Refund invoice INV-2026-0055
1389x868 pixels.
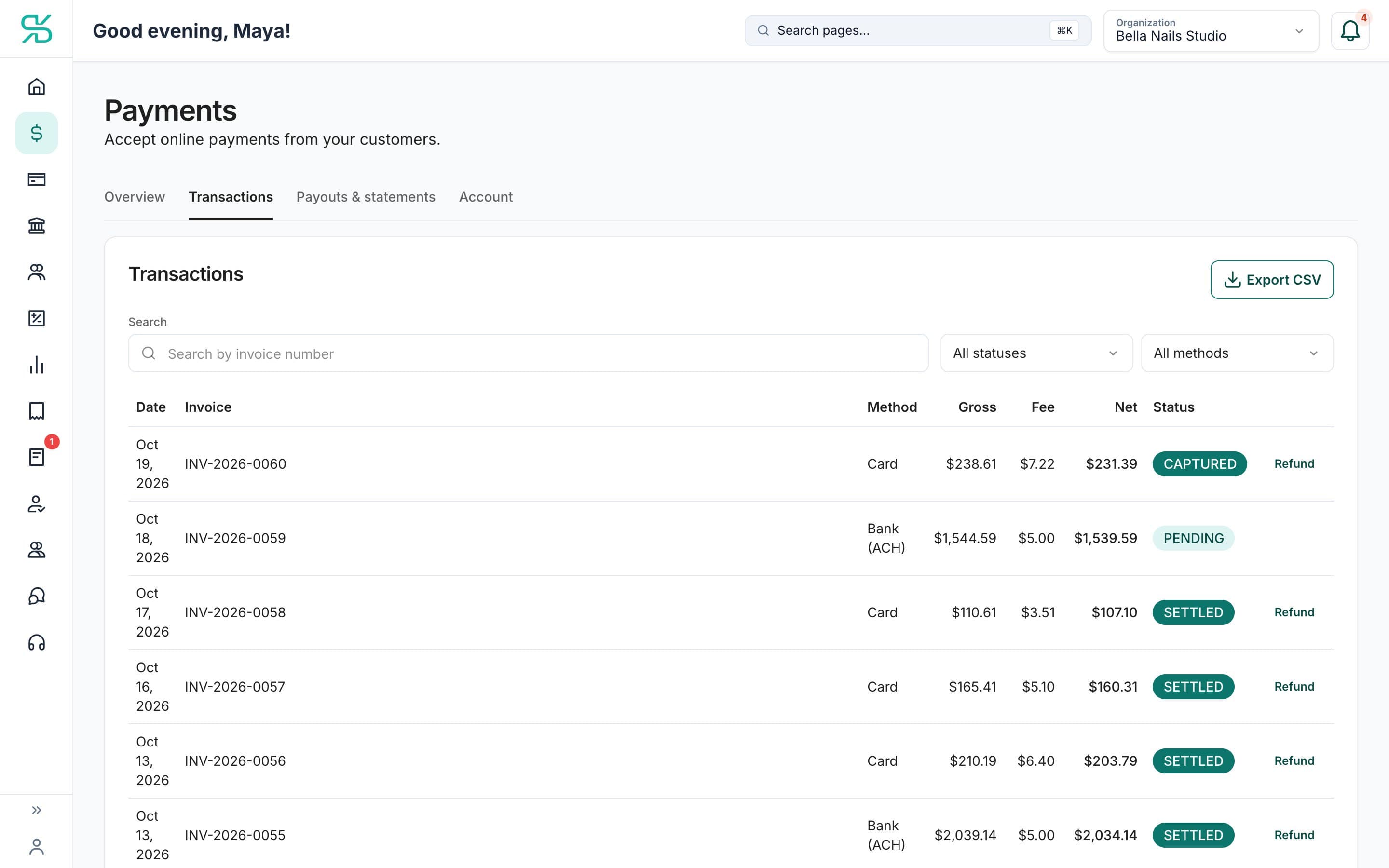[1294, 835]
